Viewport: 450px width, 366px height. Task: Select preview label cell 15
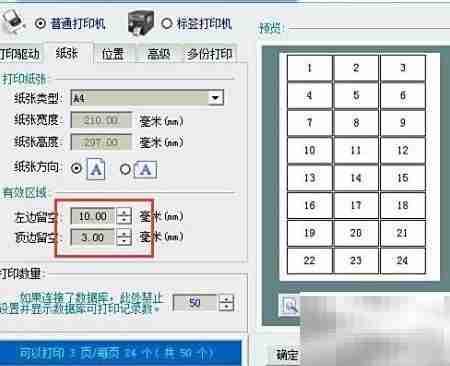403,178
